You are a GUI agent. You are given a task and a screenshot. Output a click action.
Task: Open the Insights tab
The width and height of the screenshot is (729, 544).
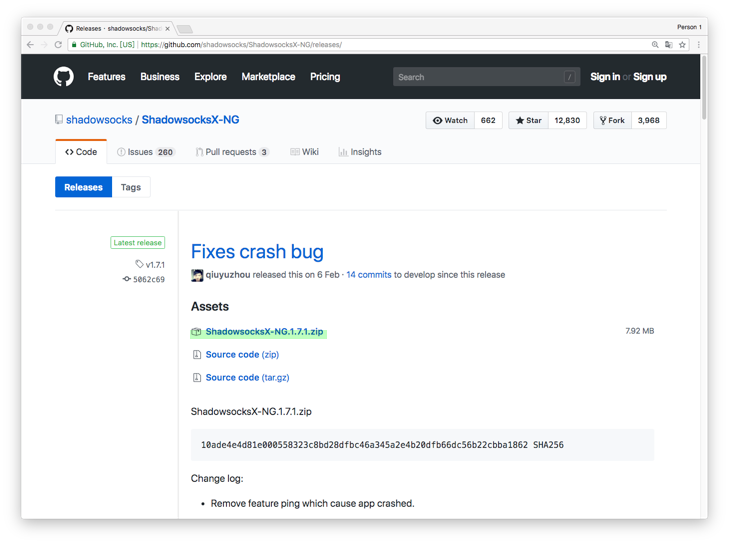360,152
